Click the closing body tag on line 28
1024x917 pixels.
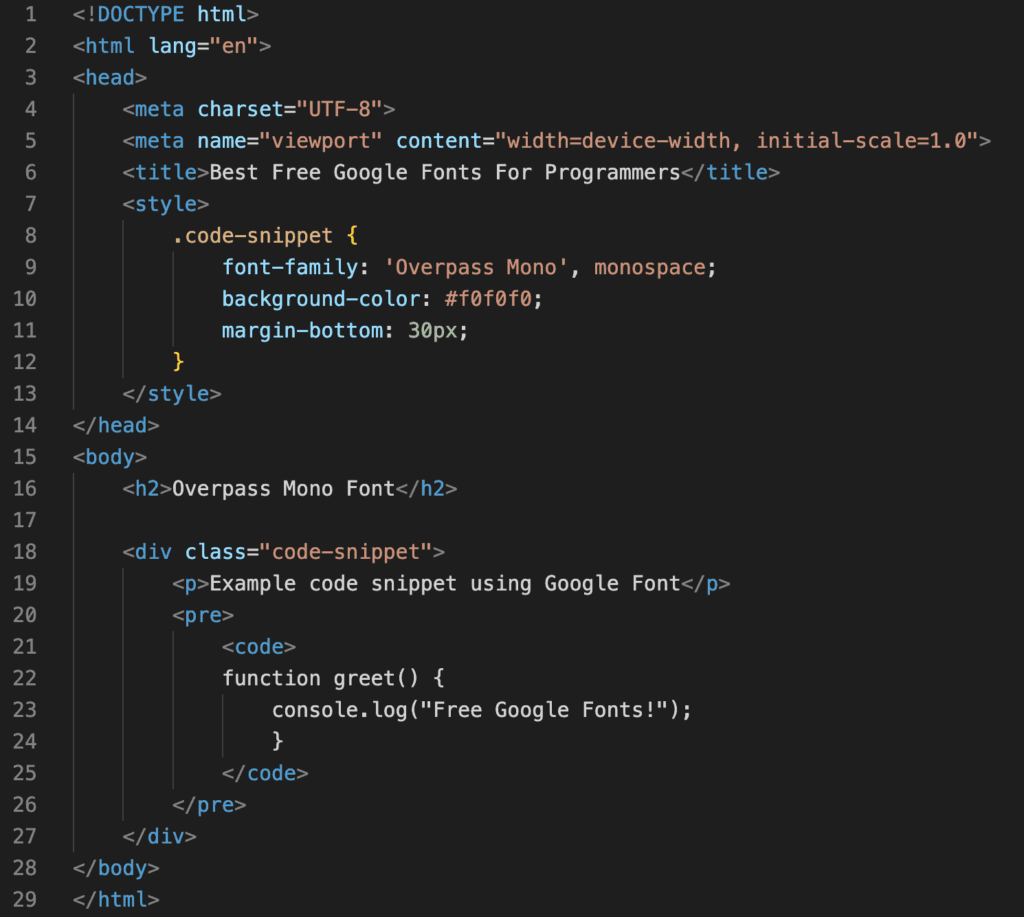[x=116, y=867]
